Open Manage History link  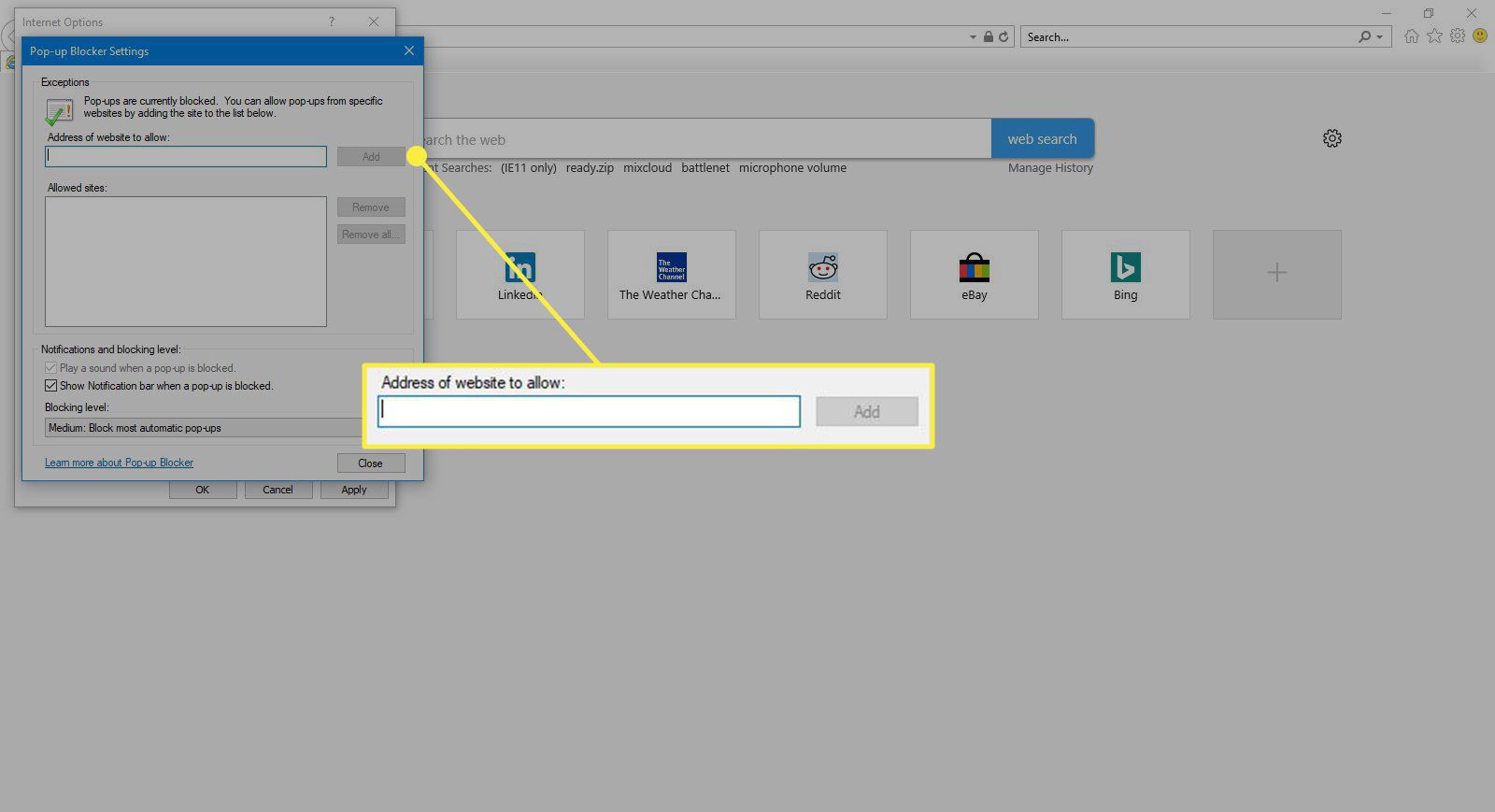(1050, 168)
